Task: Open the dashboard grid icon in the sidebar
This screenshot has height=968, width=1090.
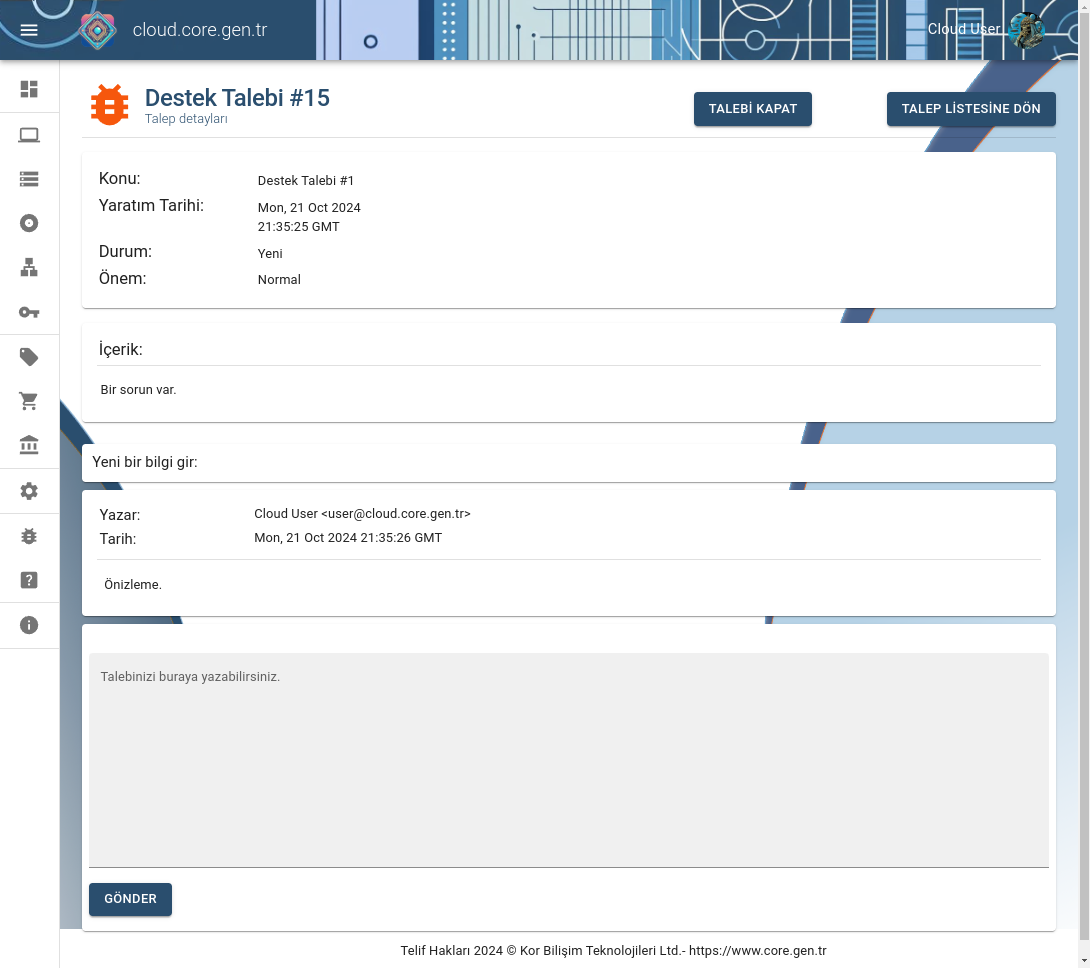Action: tap(29, 89)
